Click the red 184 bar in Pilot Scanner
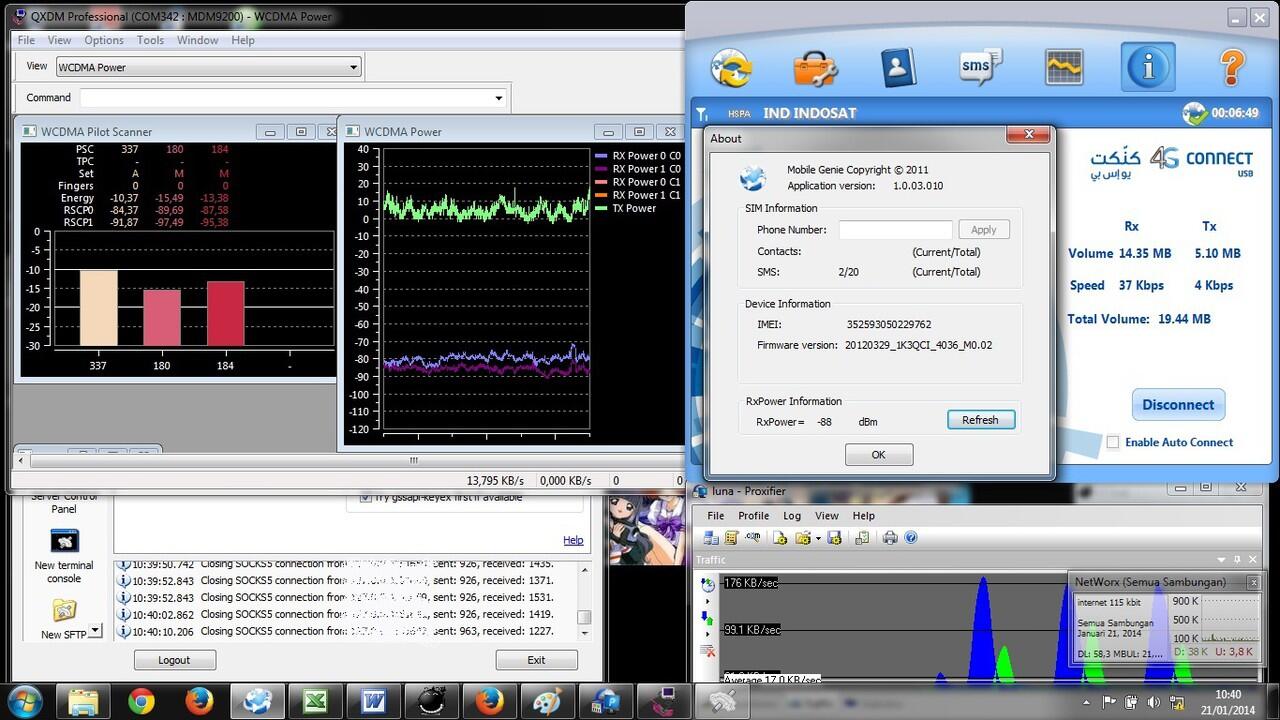The width and height of the screenshot is (1280, 720). coord(226,314)
